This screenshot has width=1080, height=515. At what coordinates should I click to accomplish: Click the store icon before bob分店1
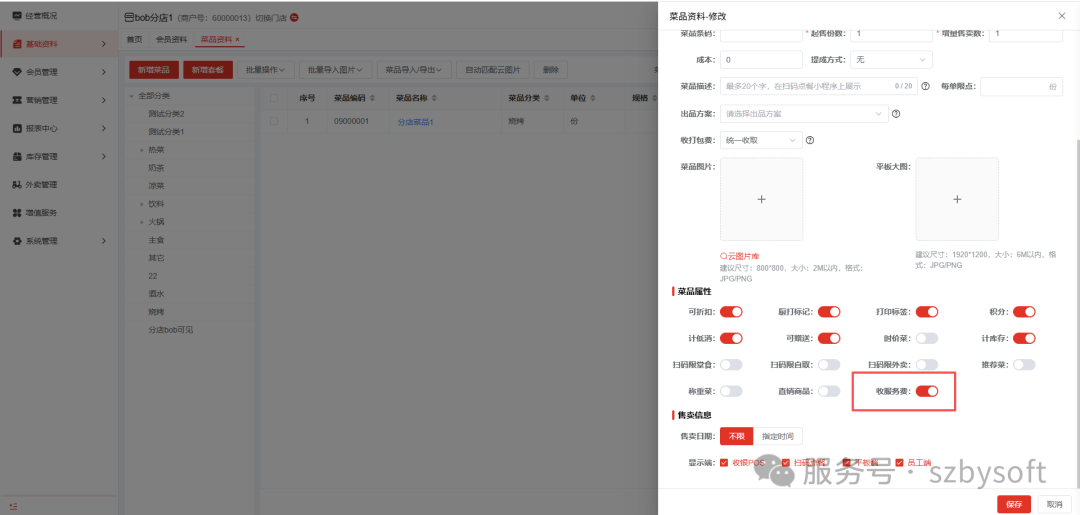(x=128, y=17)
